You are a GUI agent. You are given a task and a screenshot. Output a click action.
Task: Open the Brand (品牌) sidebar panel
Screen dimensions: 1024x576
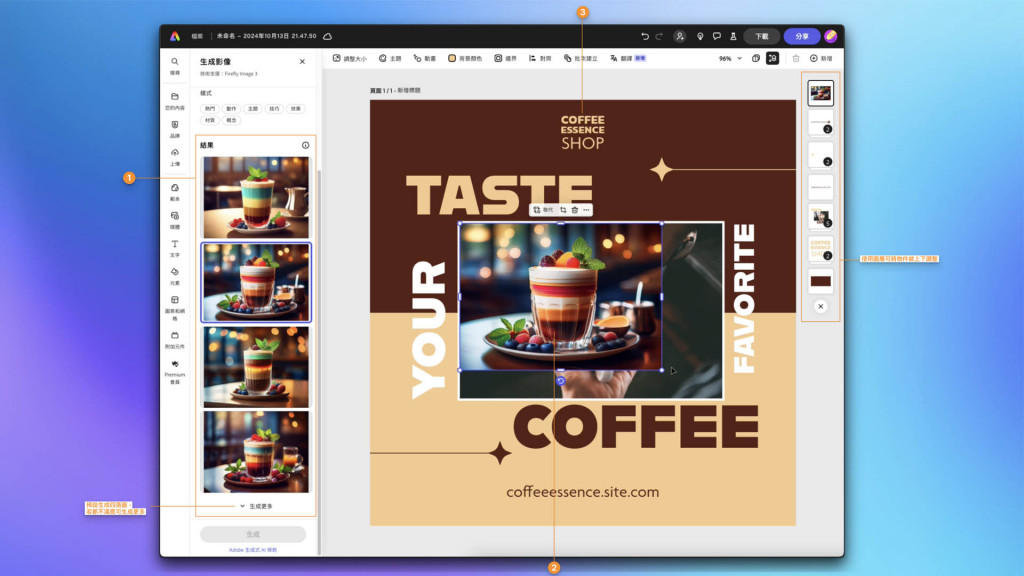point(174,129)
